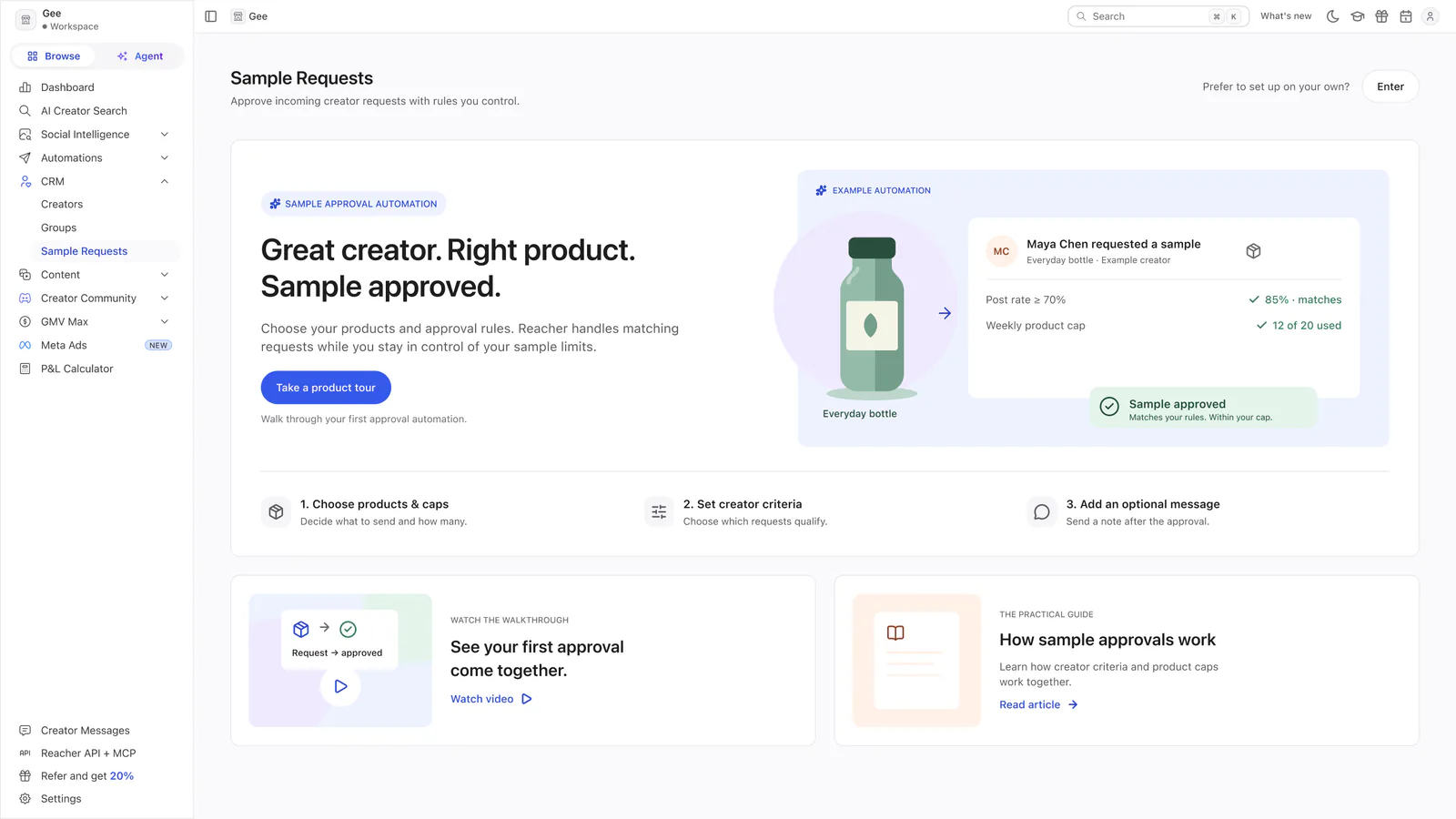The image size is (1456, 819).
Task: Open the graduation cap learning icon
Action: (1358, 16)
